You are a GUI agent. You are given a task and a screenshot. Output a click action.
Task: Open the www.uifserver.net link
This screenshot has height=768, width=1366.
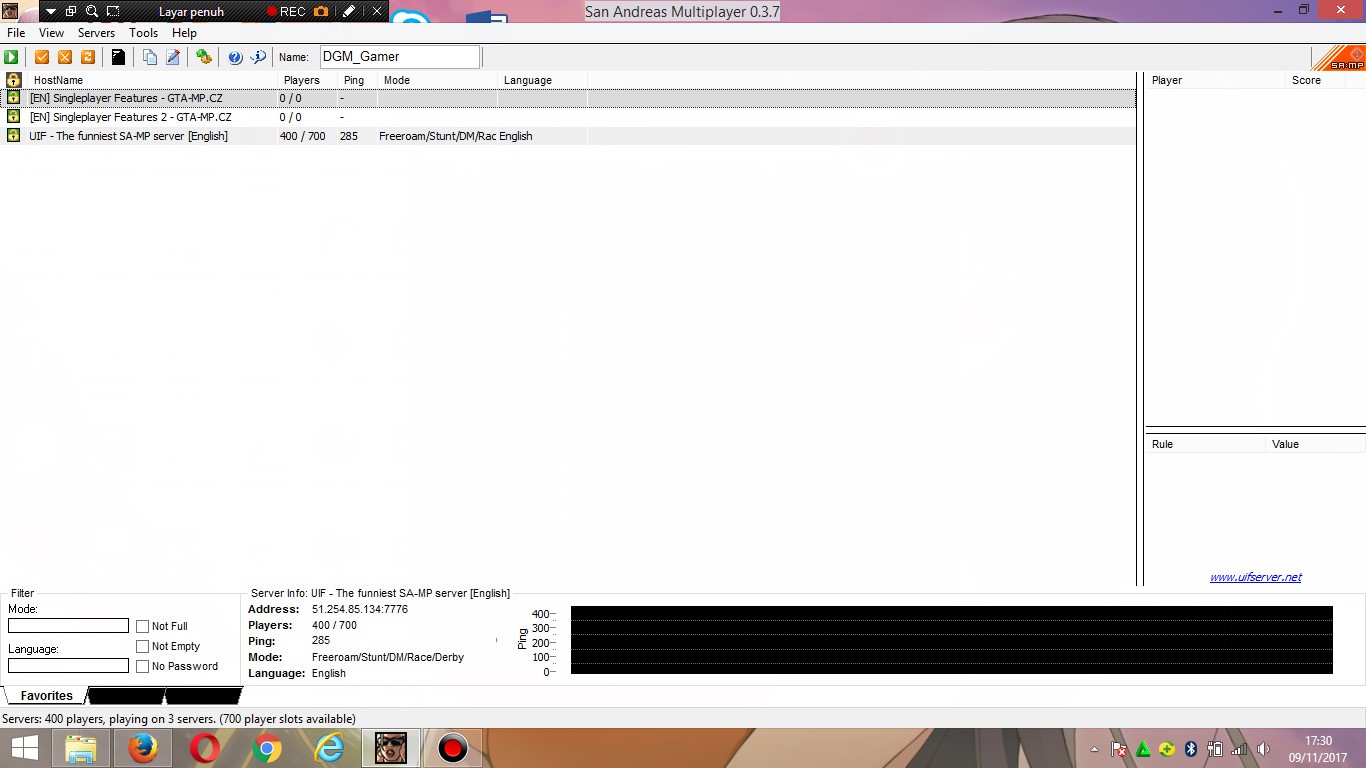pyautogui.click(x=1255, y=577)
